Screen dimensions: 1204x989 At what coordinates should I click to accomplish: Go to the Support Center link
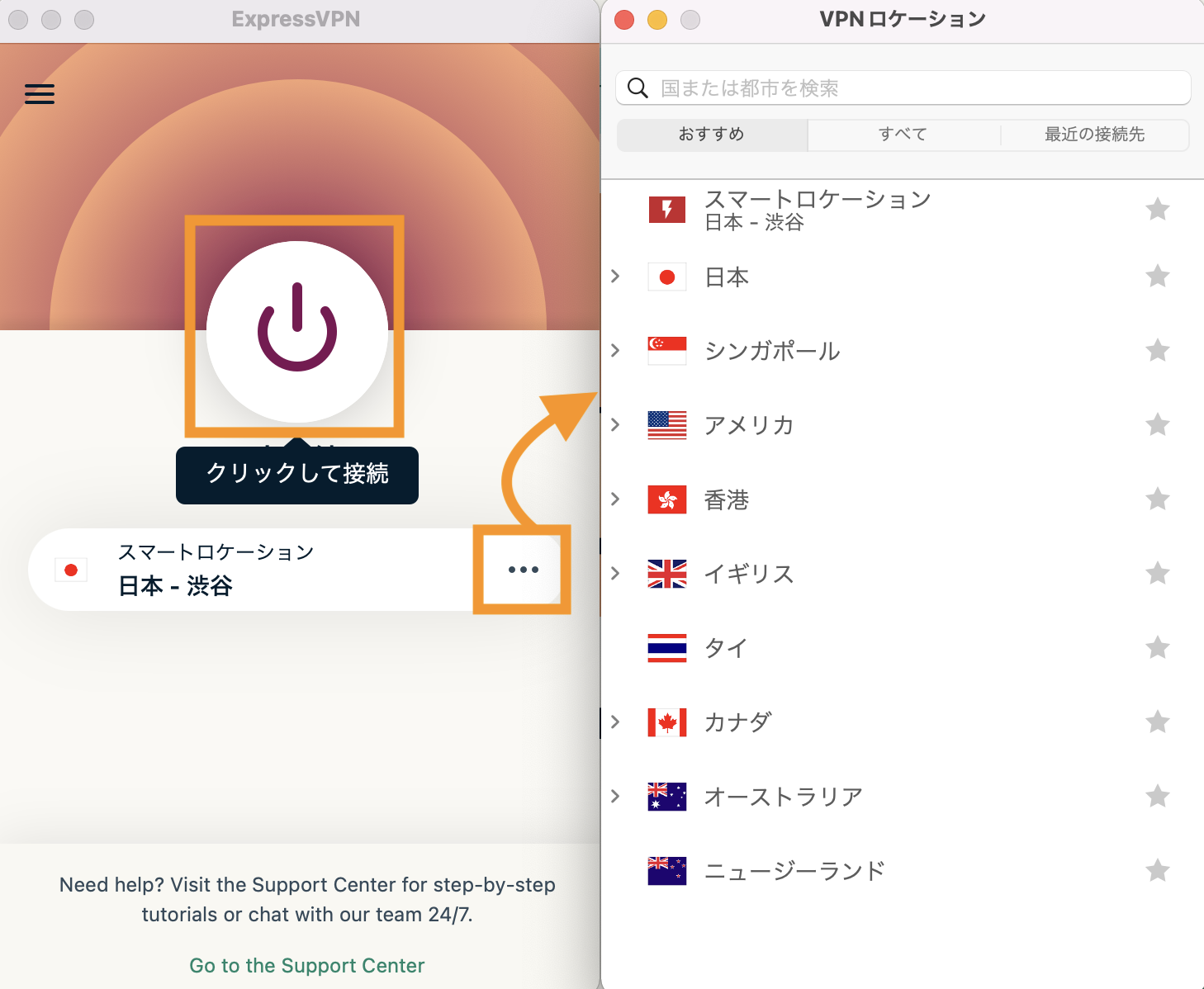point(307,966)
